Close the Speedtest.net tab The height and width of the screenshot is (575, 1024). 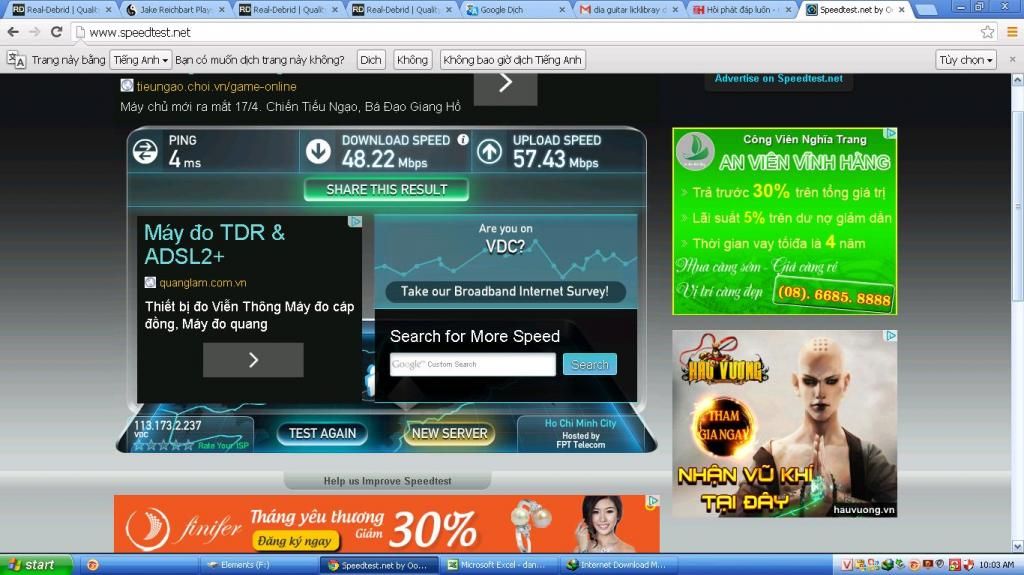click(902, 10)
